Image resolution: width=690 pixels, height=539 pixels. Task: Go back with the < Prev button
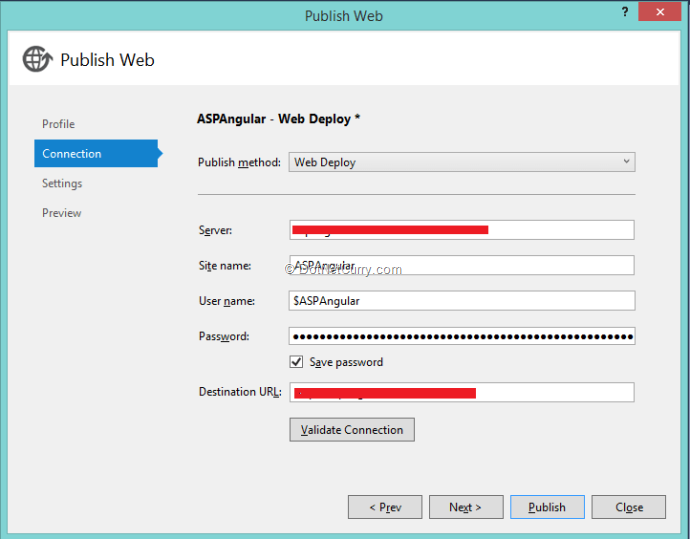(x=385, y=507)
